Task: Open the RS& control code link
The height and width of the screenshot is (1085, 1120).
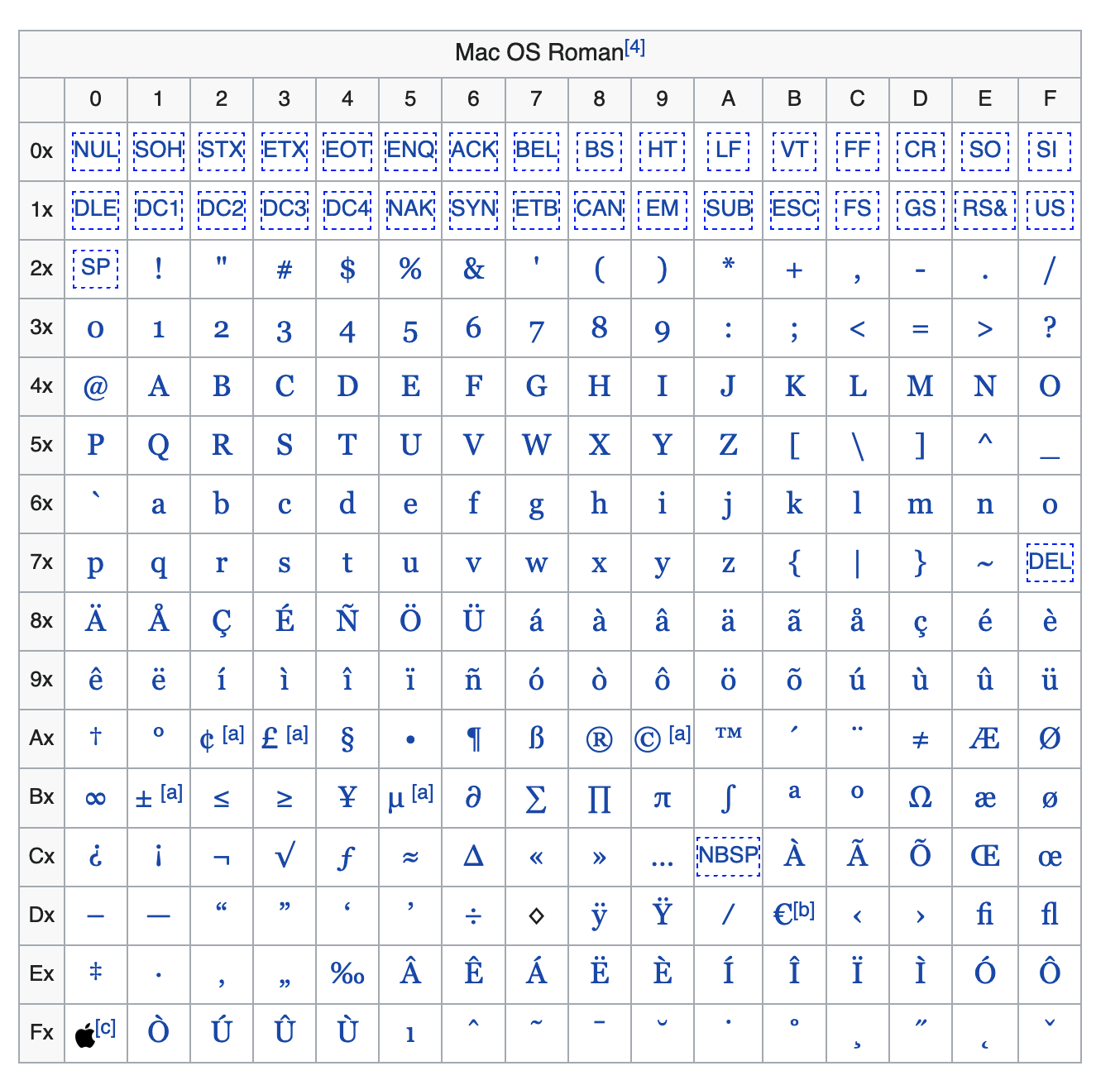Action: [985, 209]
